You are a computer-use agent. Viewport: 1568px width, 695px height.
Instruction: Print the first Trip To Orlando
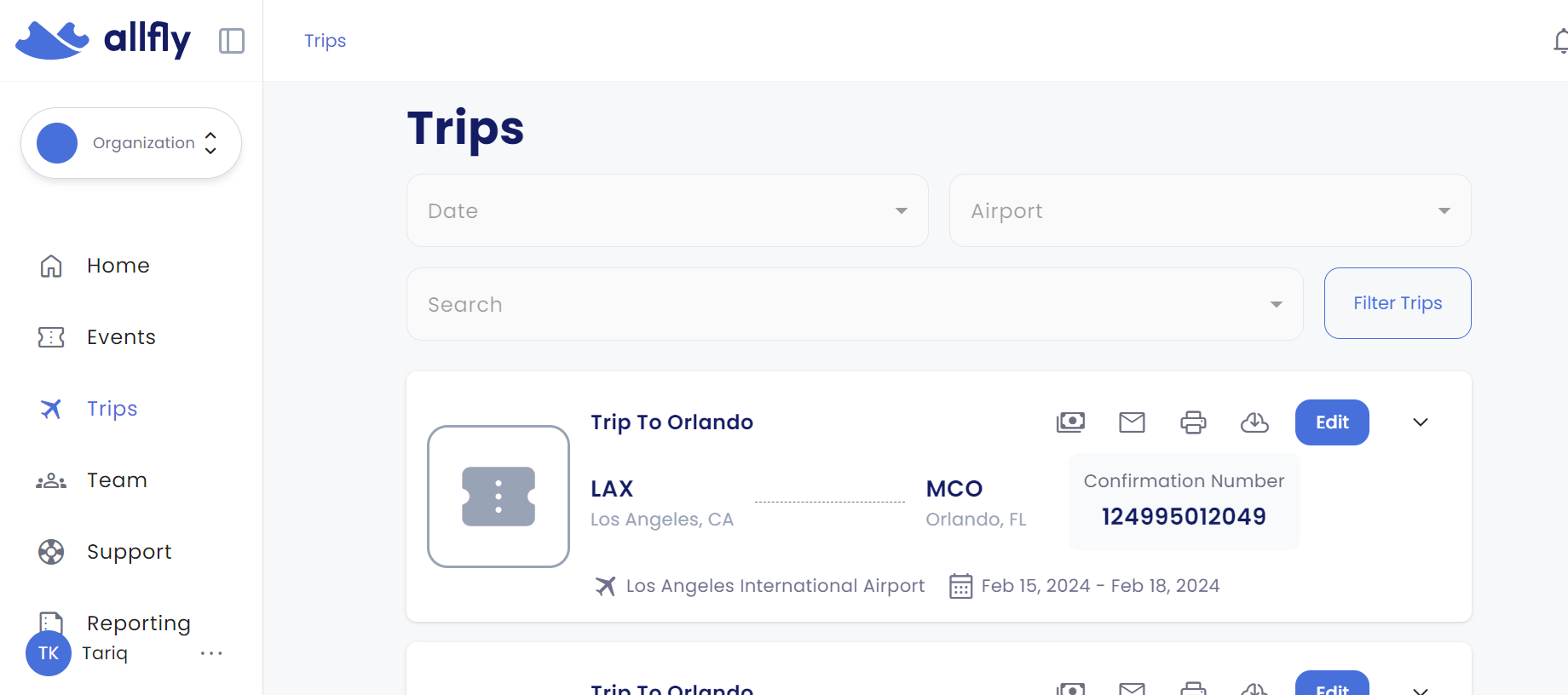tap(1193, 422)
